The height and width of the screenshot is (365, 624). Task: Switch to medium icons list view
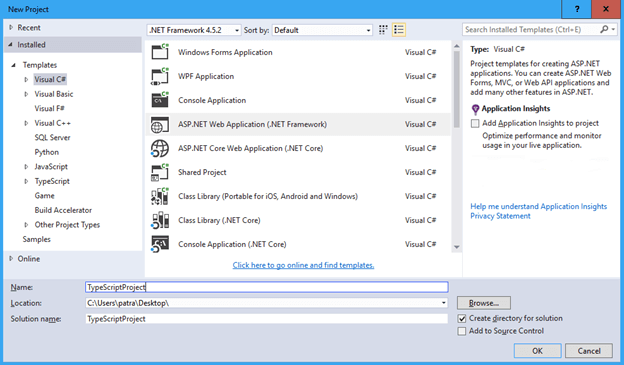[x=399, y=30]
